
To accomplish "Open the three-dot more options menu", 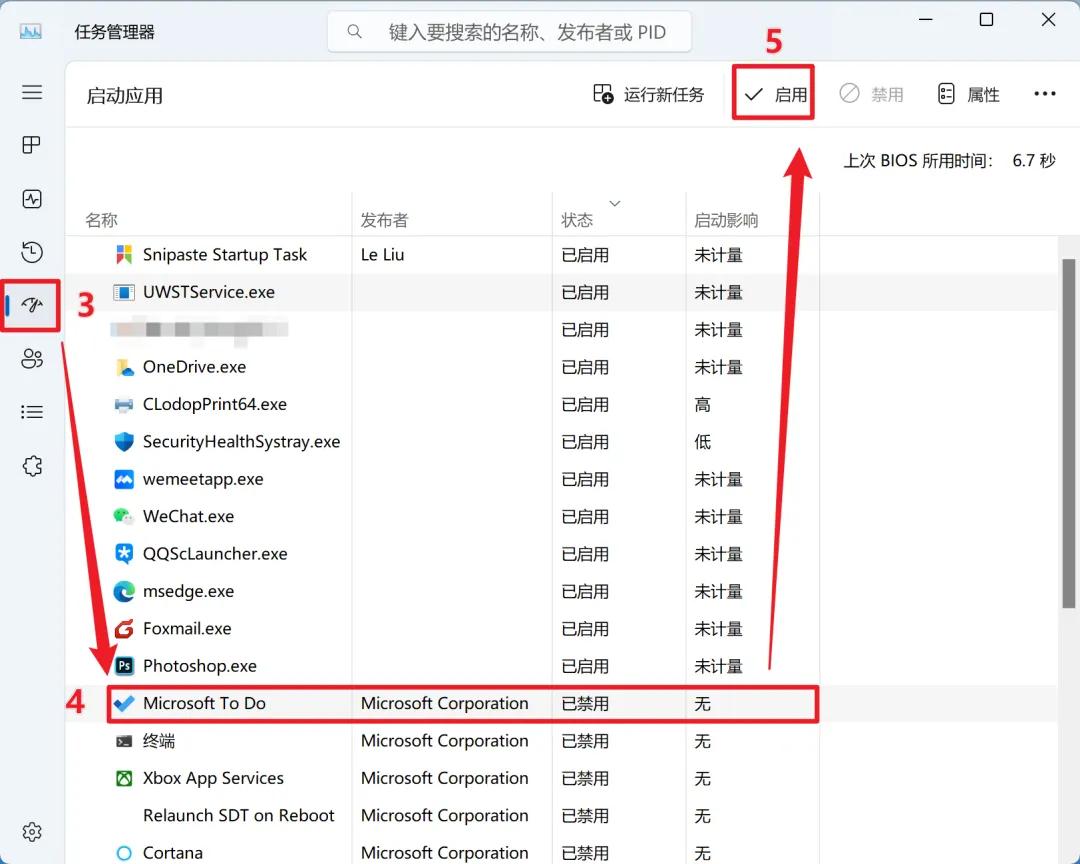I will (x=1045, y=94).
